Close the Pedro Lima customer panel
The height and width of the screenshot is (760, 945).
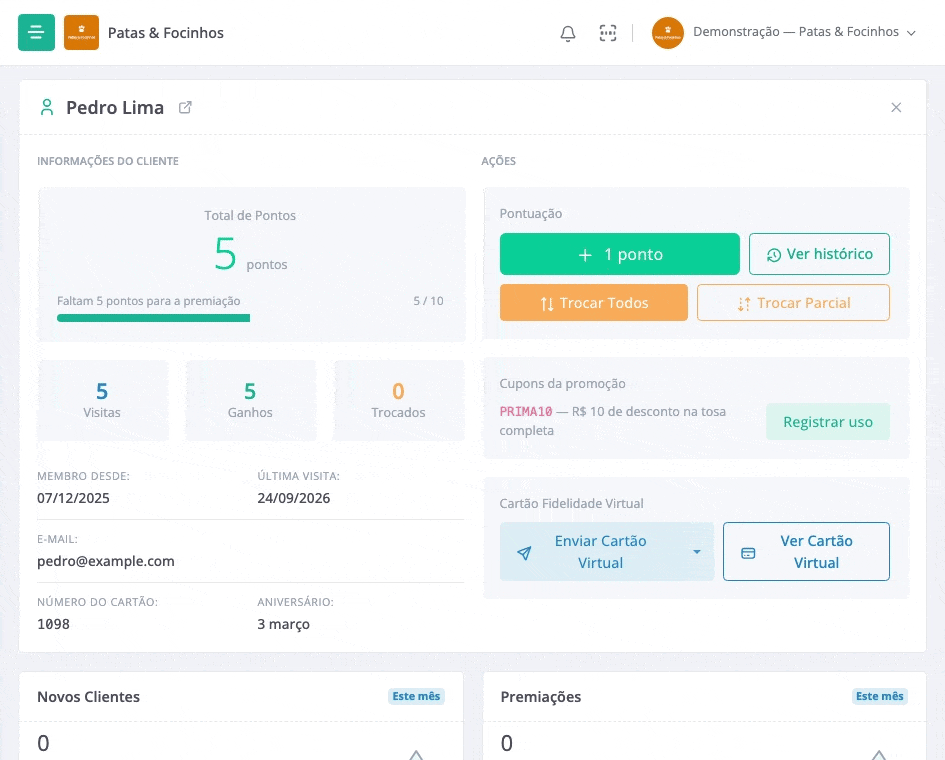(x=896, y=107)
